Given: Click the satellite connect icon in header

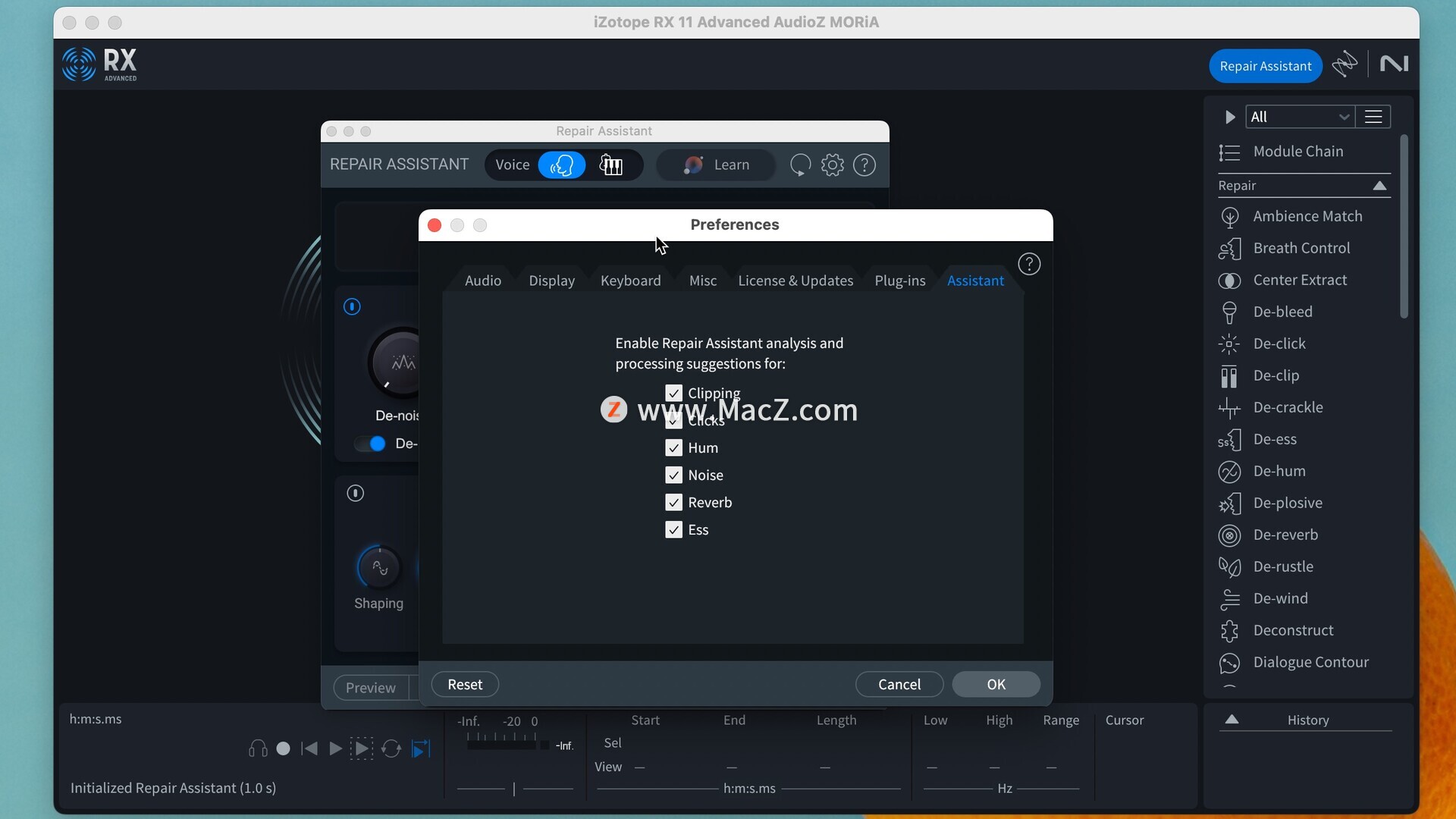Looking at the screenshot, I should click(1345, 64).
